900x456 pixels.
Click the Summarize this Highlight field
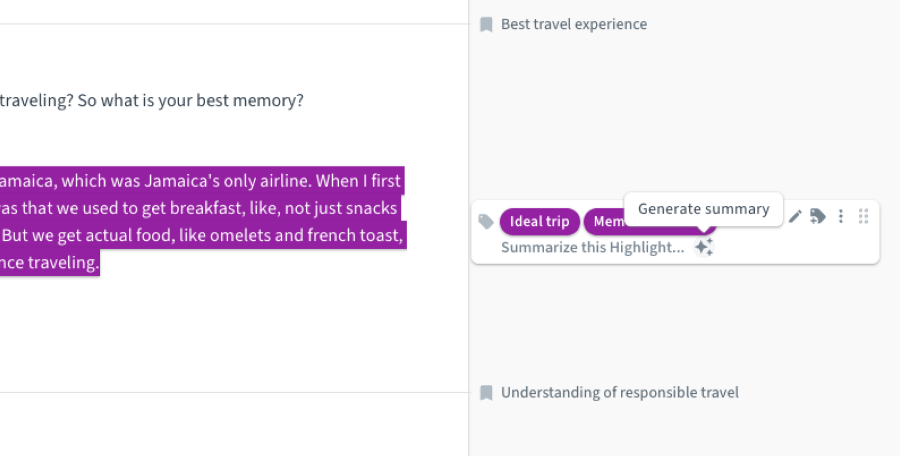pyautogui.click(x=592, y=247)
